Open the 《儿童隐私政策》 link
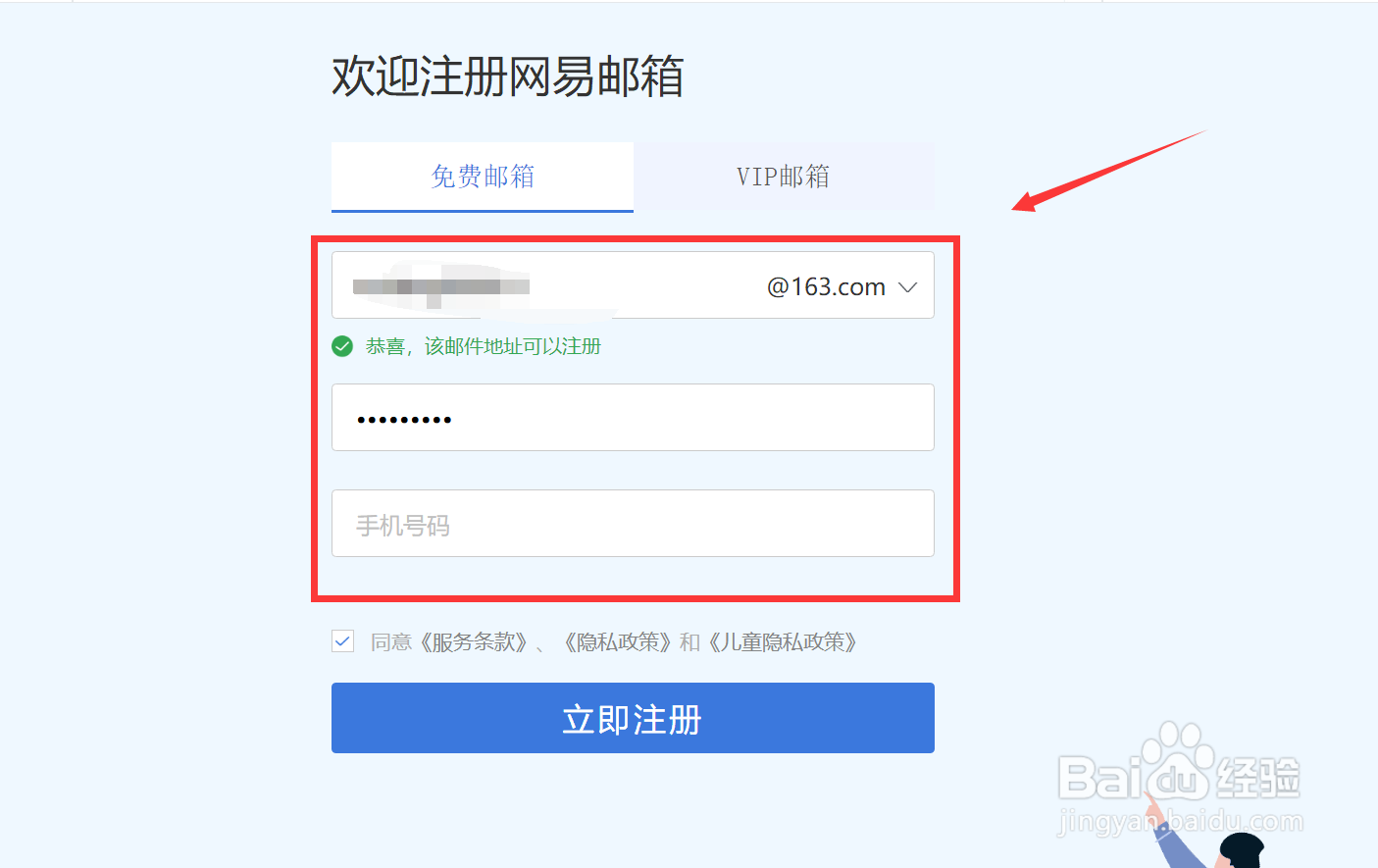Screen dimensions: 1378x868 pyautogui.click(x=784, y=642)
